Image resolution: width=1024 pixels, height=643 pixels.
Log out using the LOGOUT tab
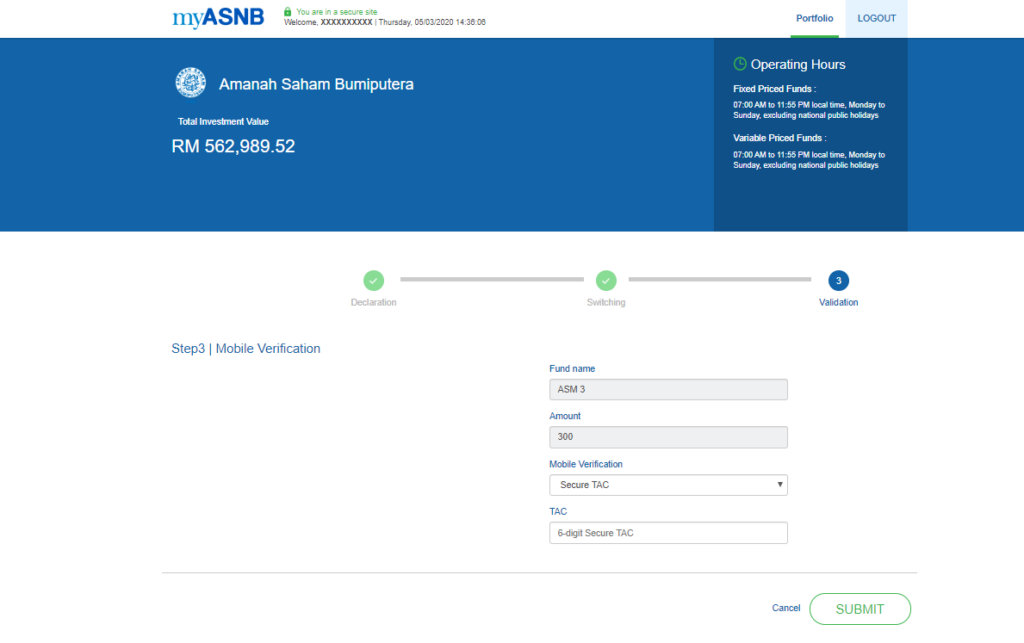tap(876, 18)
